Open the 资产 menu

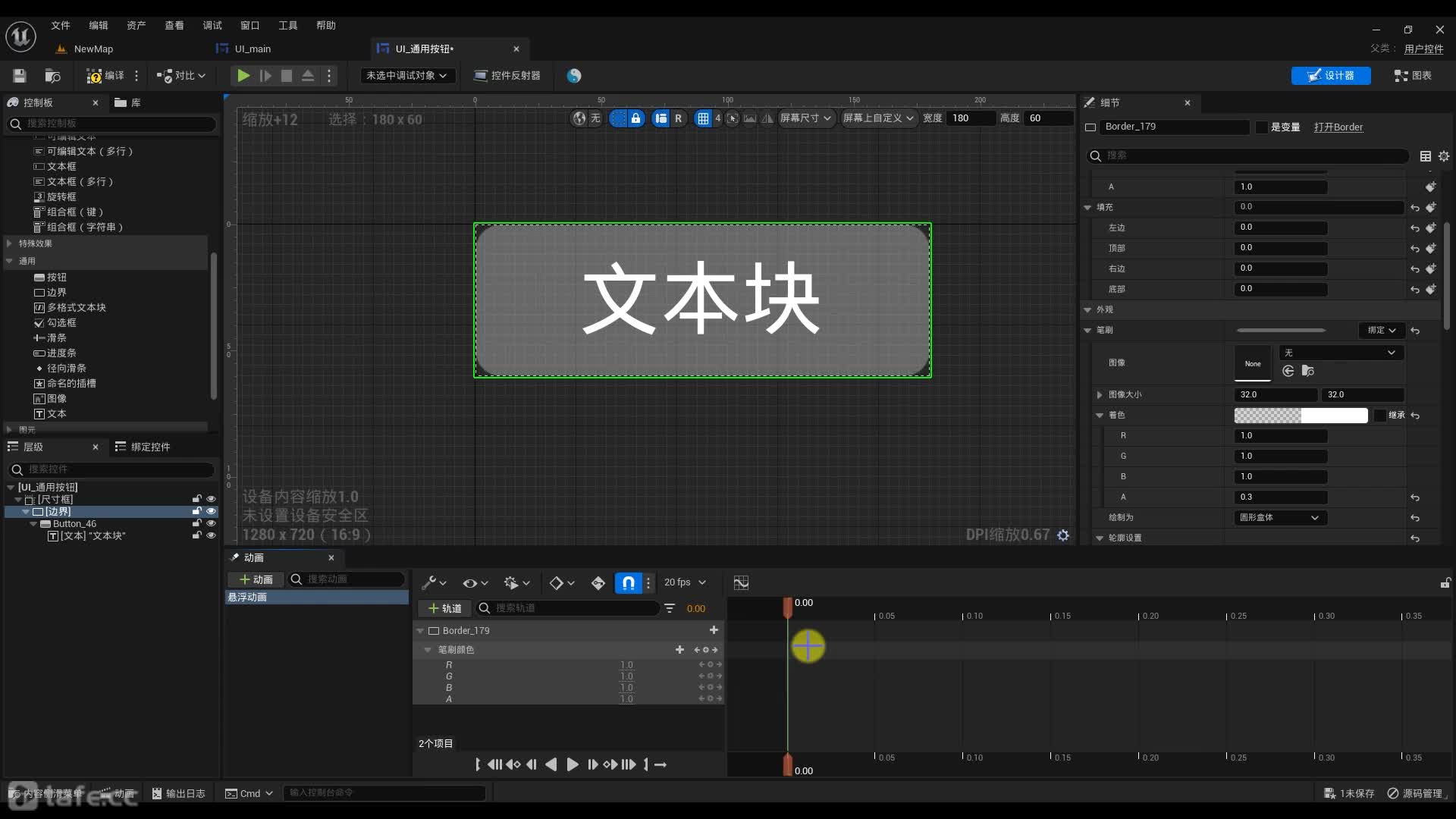tap(136, 25)
